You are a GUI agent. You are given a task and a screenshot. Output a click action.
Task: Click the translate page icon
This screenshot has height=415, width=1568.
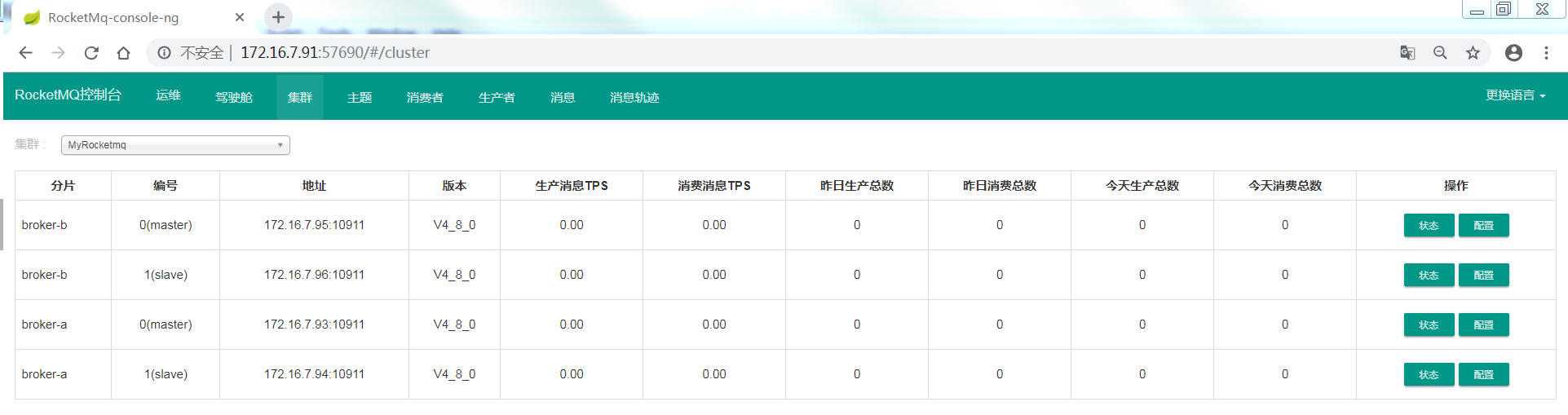[x=1407, y=53]
